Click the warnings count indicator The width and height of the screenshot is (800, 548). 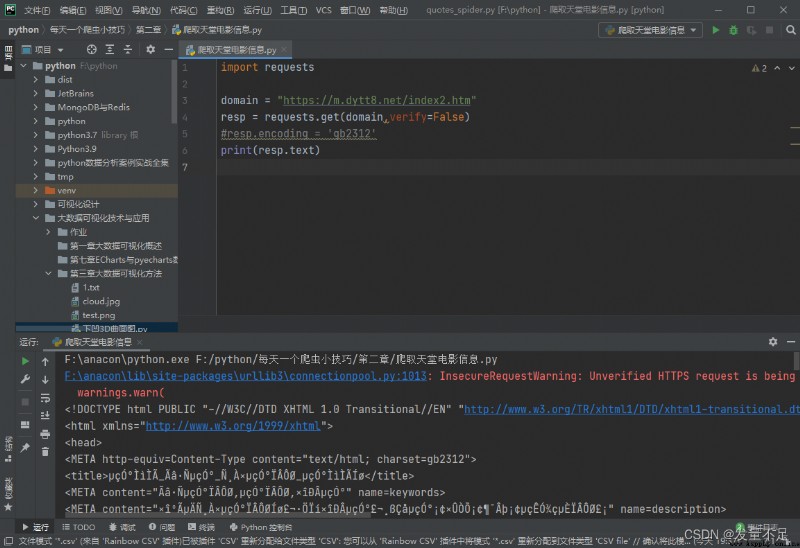(x=759, y=68)
